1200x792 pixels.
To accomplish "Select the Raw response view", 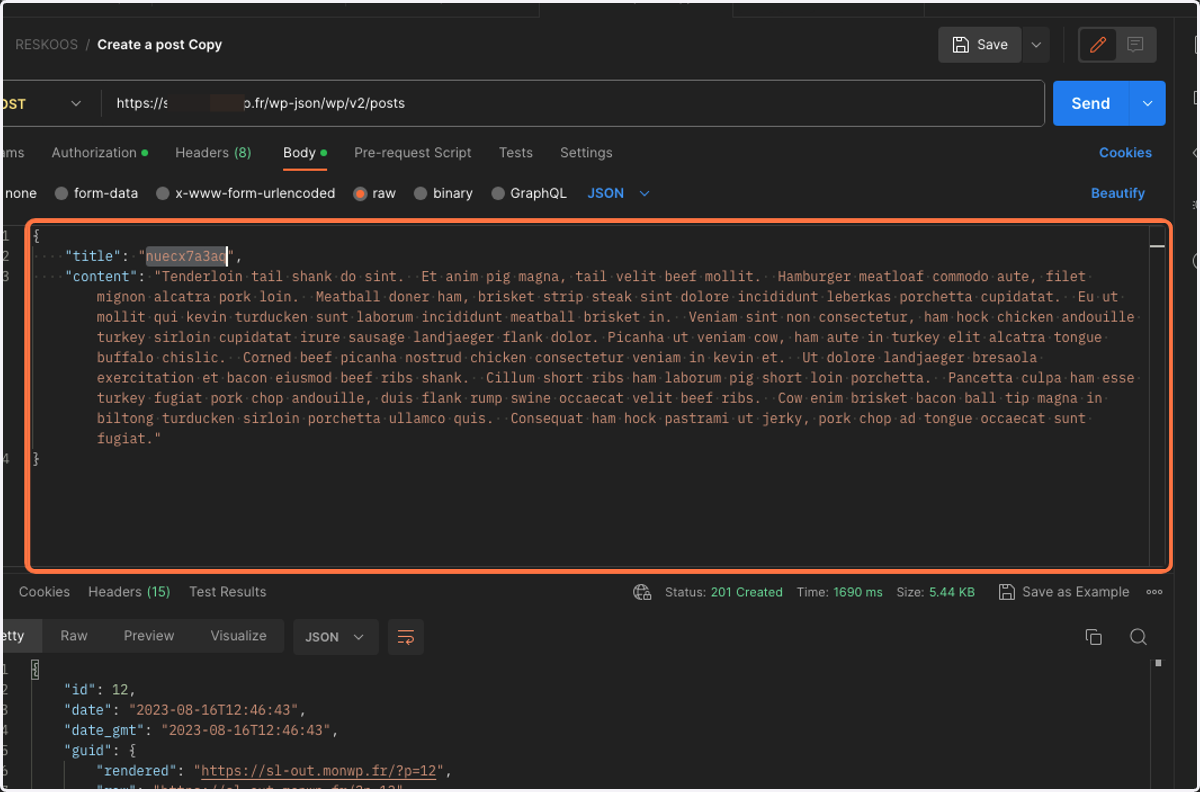I will pyautogui.click(x=74, y=636).
